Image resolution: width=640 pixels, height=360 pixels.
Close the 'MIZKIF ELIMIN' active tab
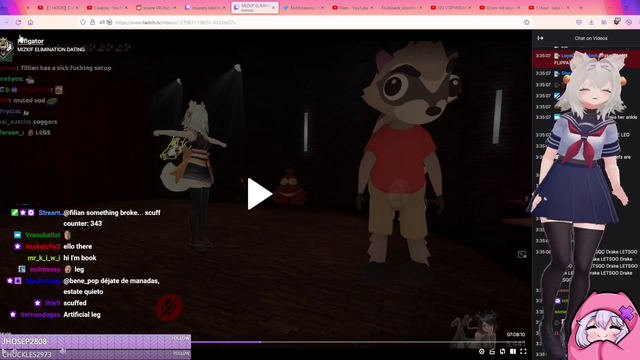tap(273, 8)
